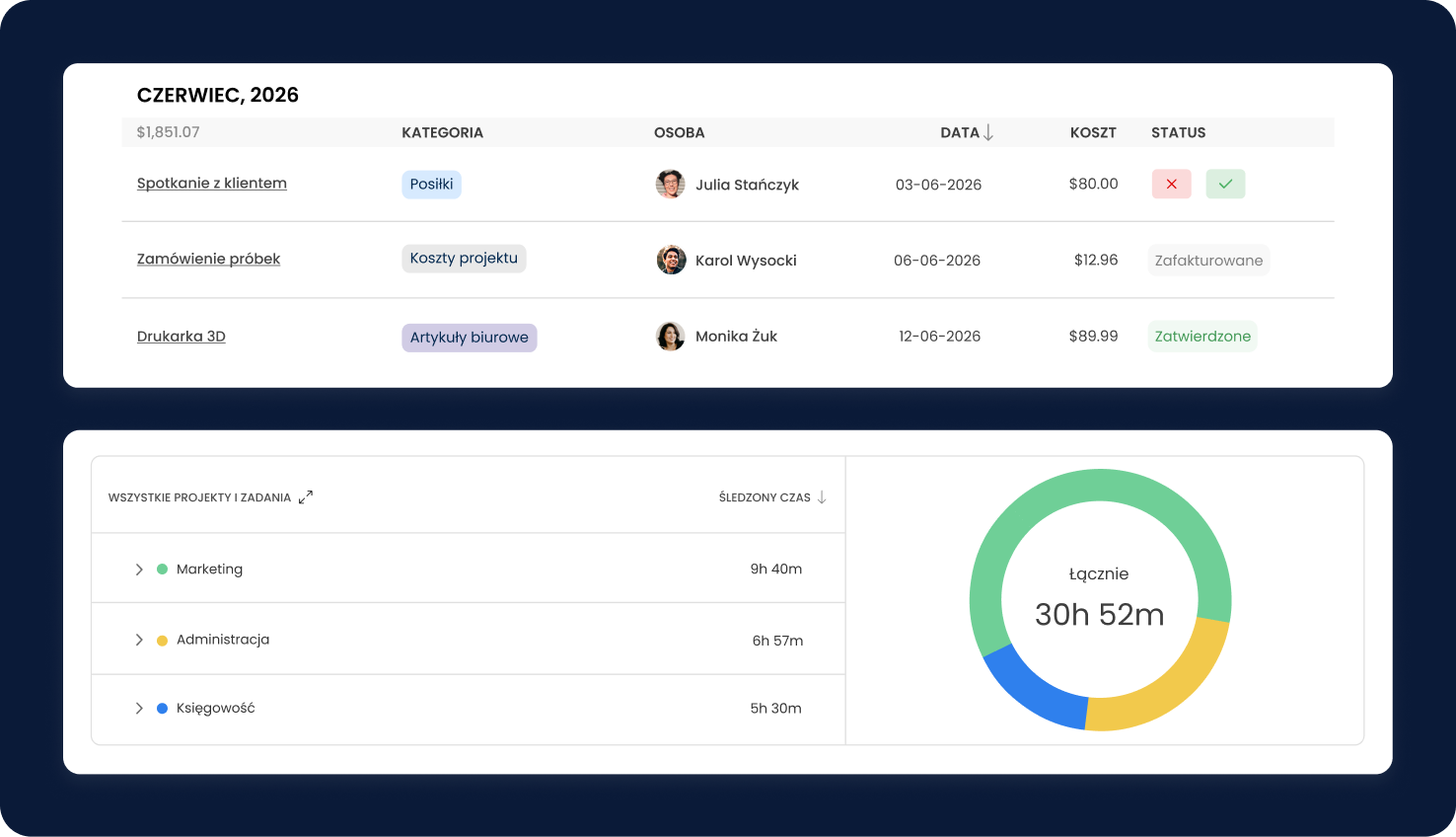
Task: Open the Spotkanie z klientem link
Action: tap(212, 184)
